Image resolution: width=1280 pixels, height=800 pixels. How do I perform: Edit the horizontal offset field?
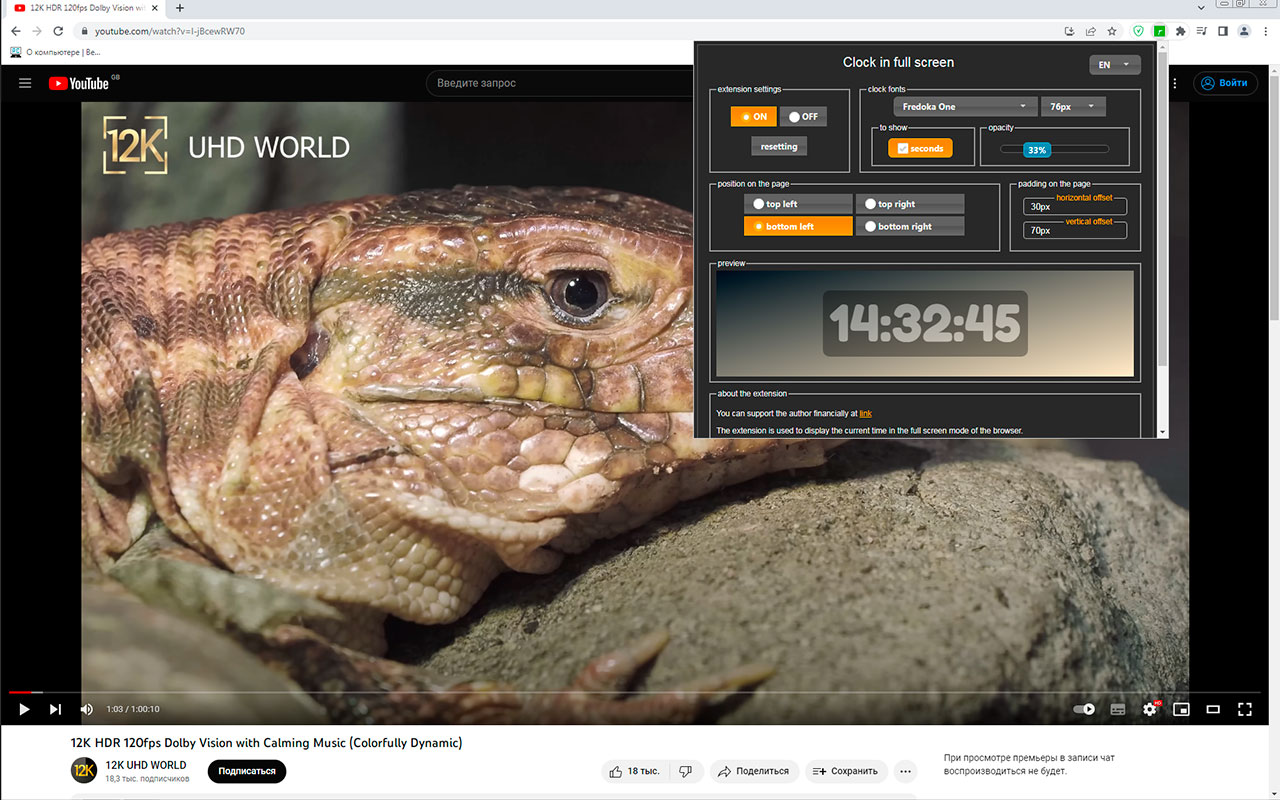[x=1075, y=207]
